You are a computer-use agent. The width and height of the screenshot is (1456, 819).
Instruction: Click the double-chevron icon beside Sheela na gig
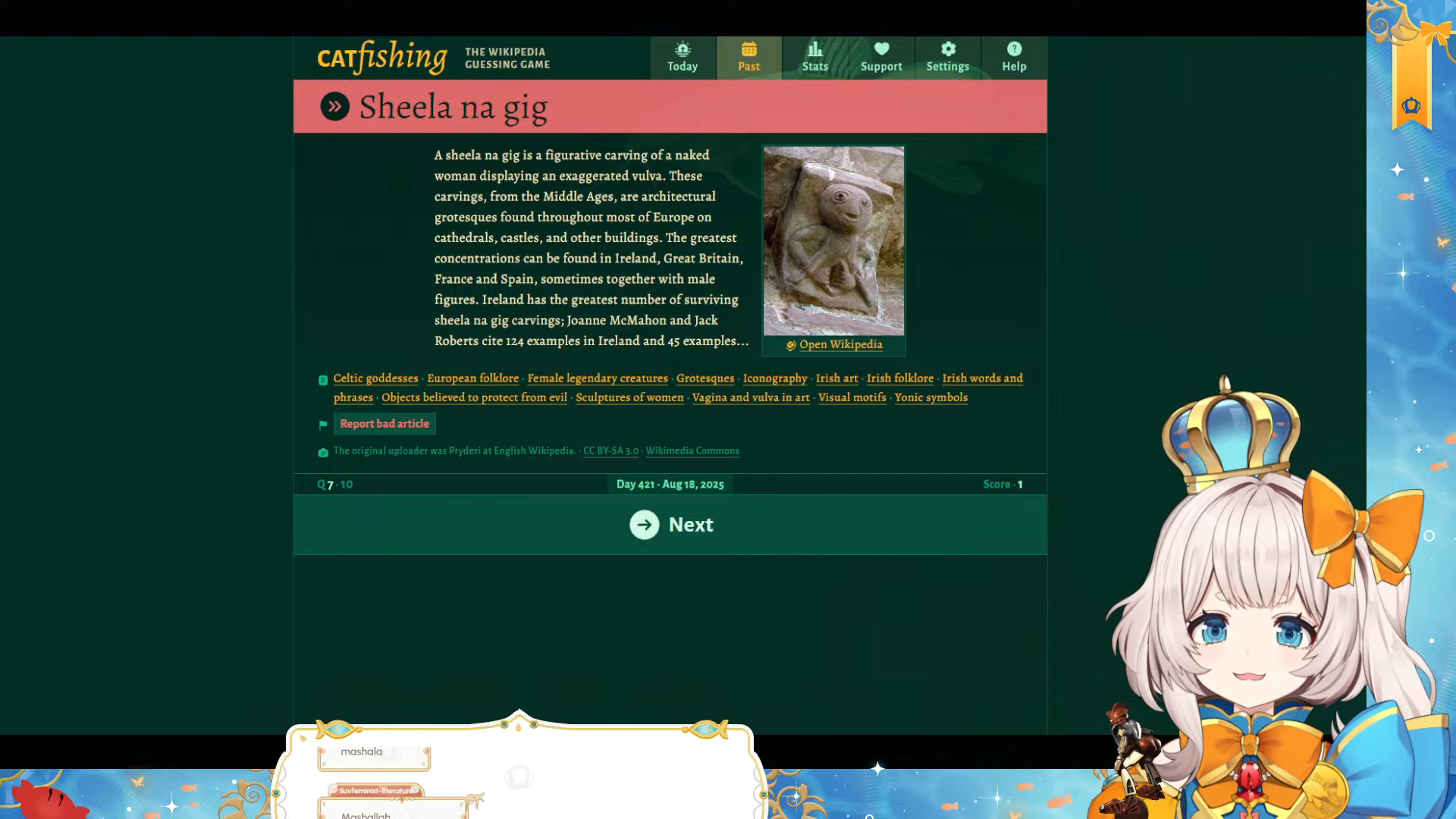click(334, 107)
